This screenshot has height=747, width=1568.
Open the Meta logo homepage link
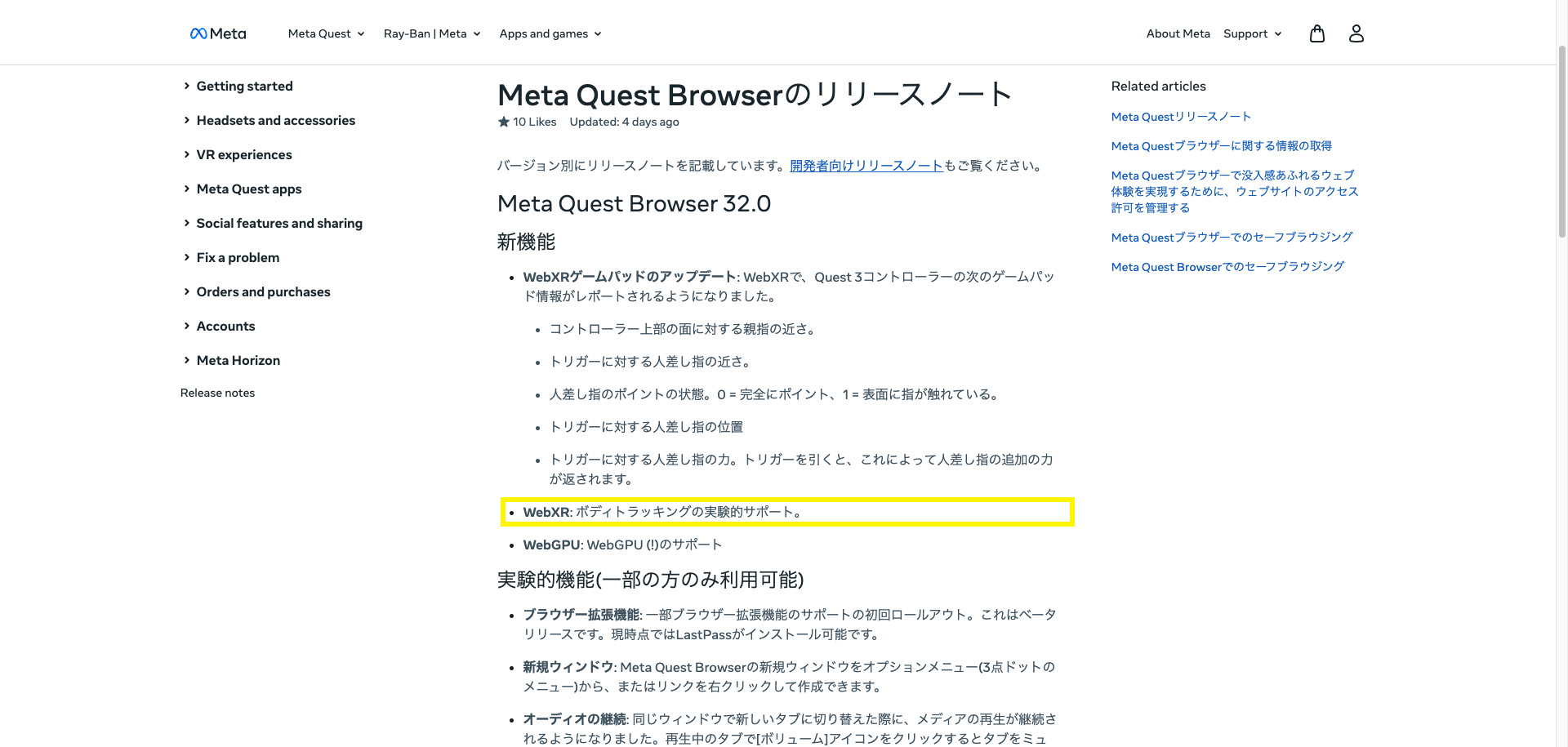[218, 33]
